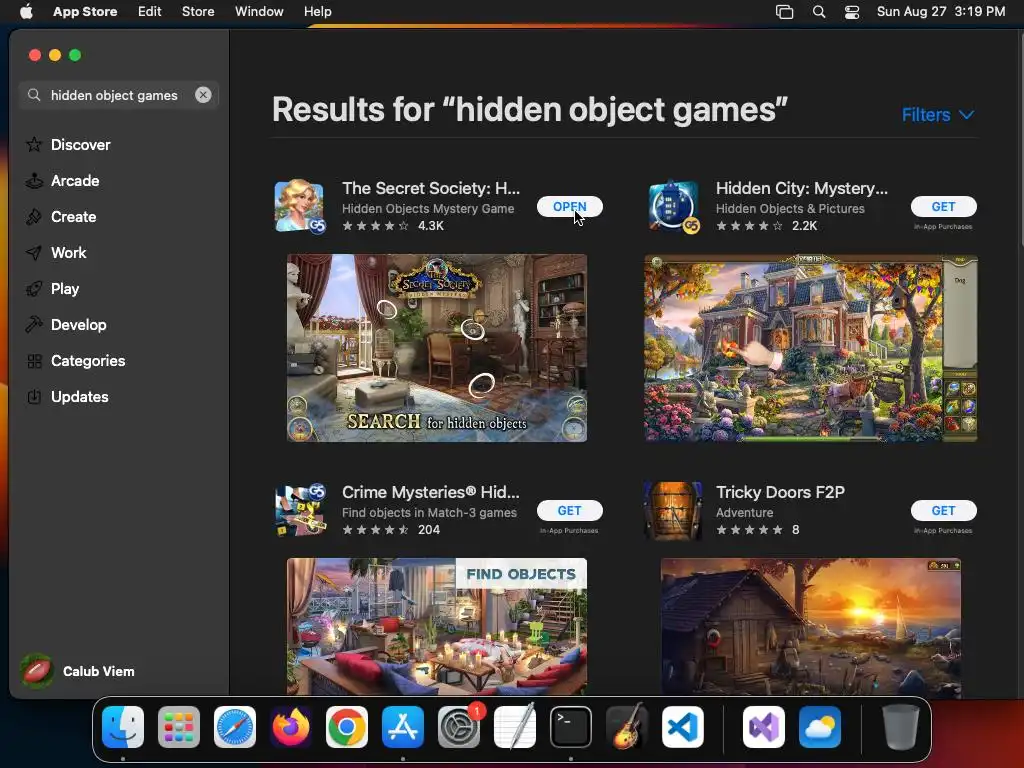Click the Updates download icon
This screenshot has height=768, width=1024.
[x=34, y=396]
